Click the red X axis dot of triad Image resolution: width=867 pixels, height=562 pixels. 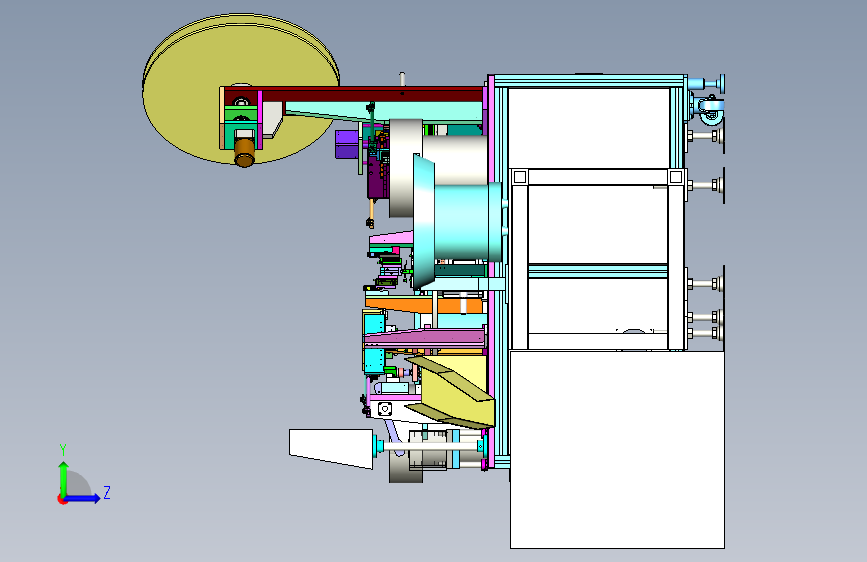[x=62, y=499]
